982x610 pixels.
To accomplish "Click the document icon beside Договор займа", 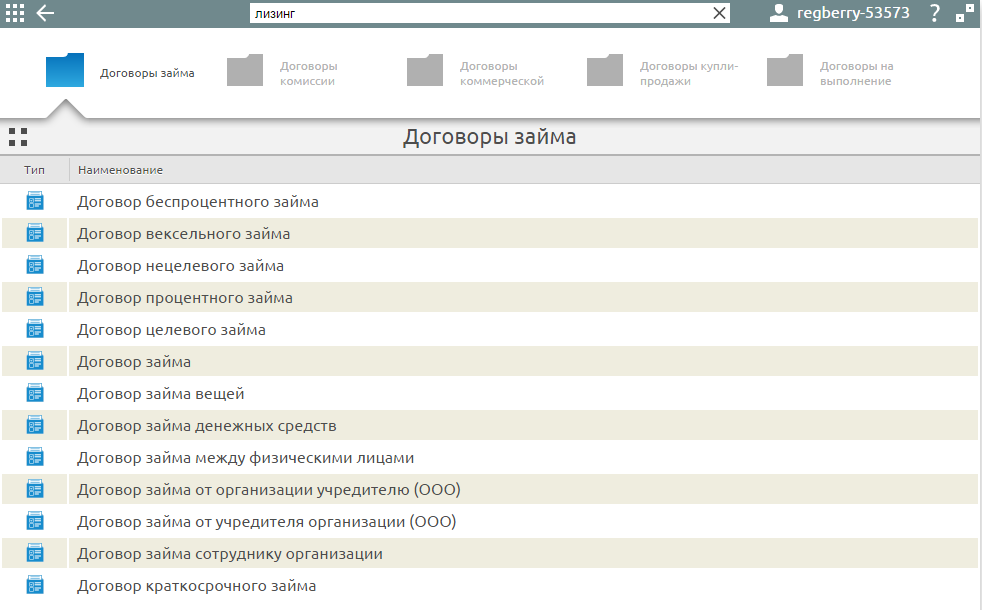I will coord(35,361).
